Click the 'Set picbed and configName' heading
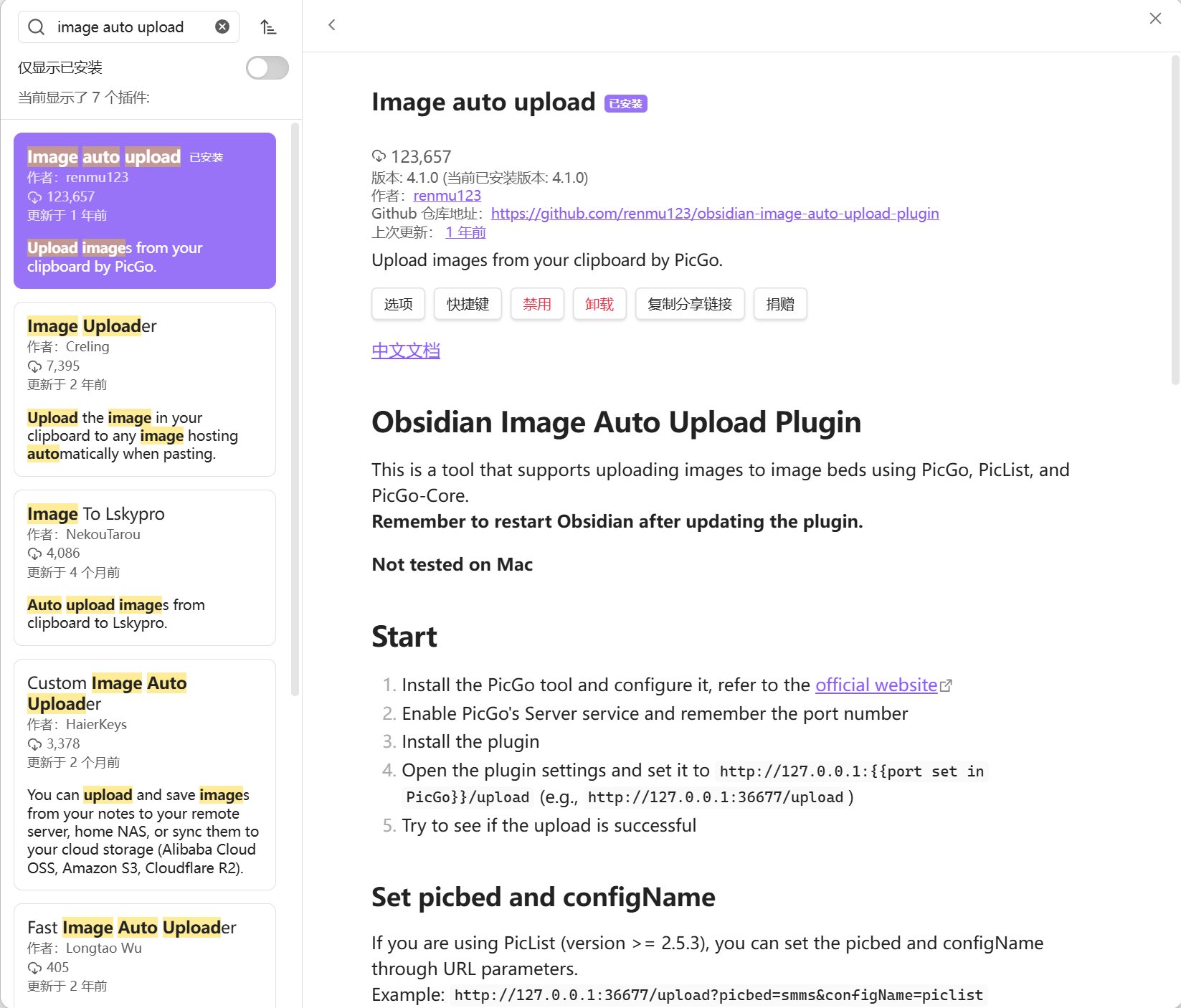Screen dimensions: 1181x1008 [x=544, y=898]
